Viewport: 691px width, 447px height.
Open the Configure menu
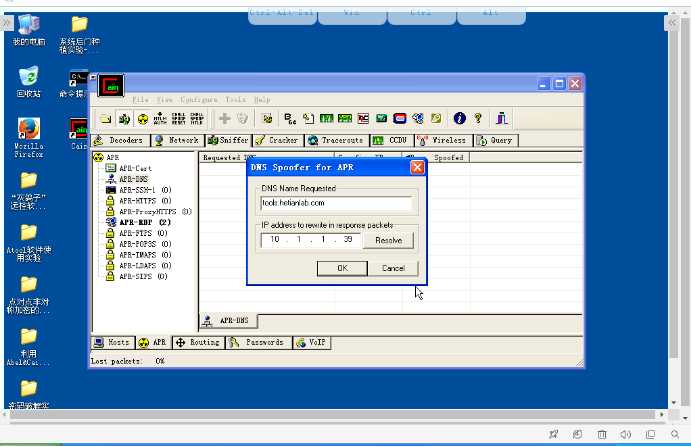tap(199, 100)
